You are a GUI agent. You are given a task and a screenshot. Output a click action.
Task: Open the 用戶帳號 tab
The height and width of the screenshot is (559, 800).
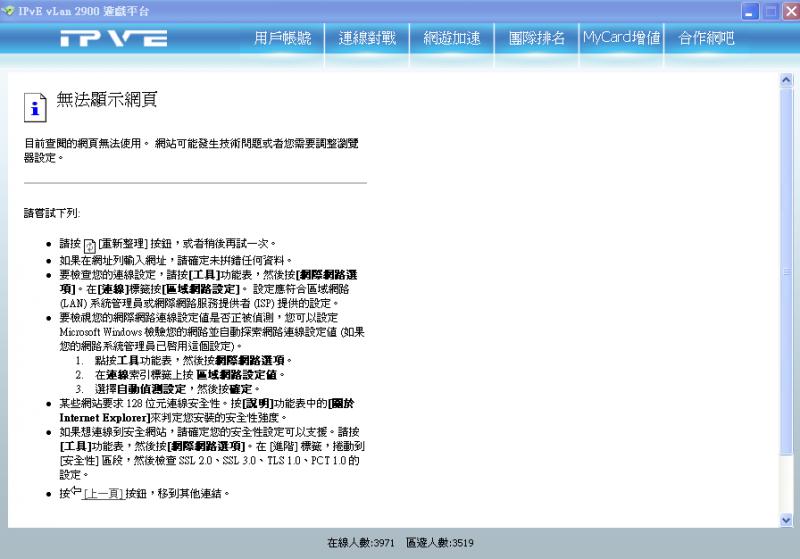(x=282, y=38)
